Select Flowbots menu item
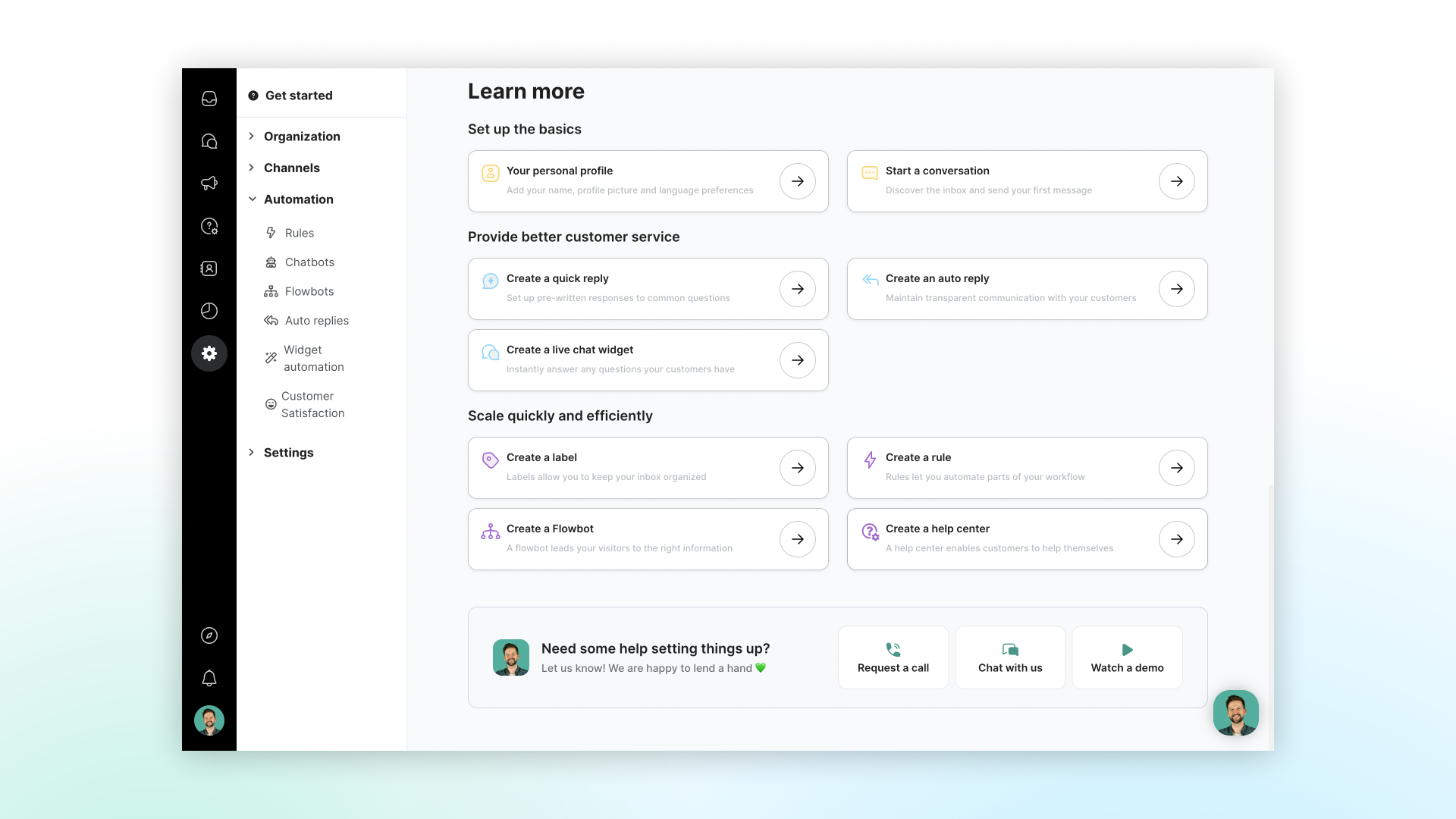The width and height of the screenshot is (1456, 819). point(309,291)
